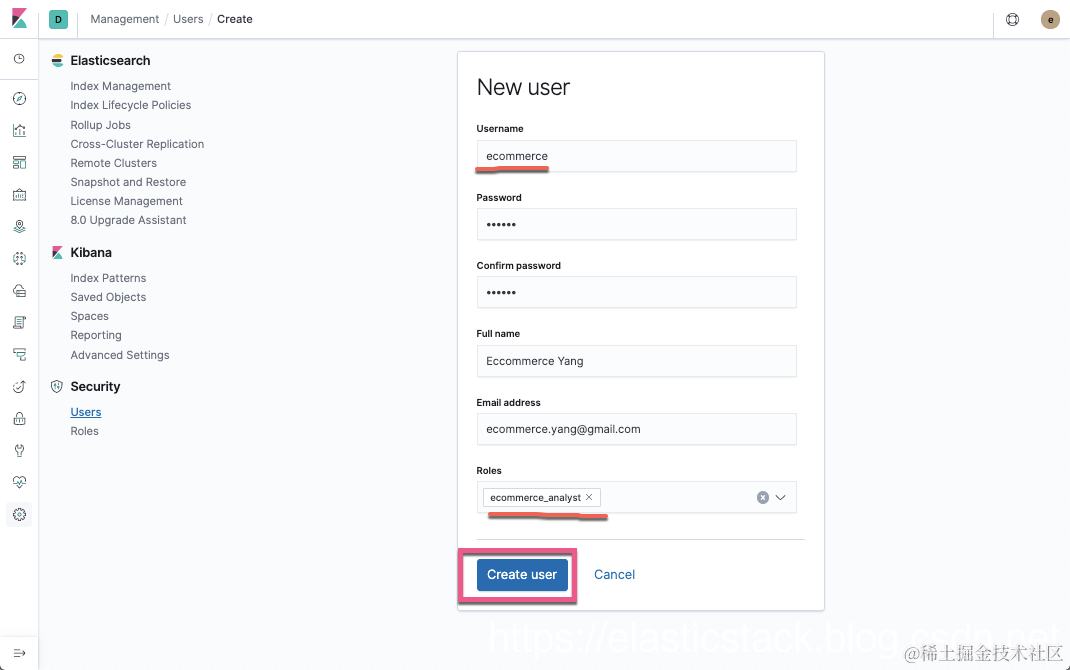Viewport: 1070px width, 670px height.
Task: Open License Management
Action: coord(126,201)
